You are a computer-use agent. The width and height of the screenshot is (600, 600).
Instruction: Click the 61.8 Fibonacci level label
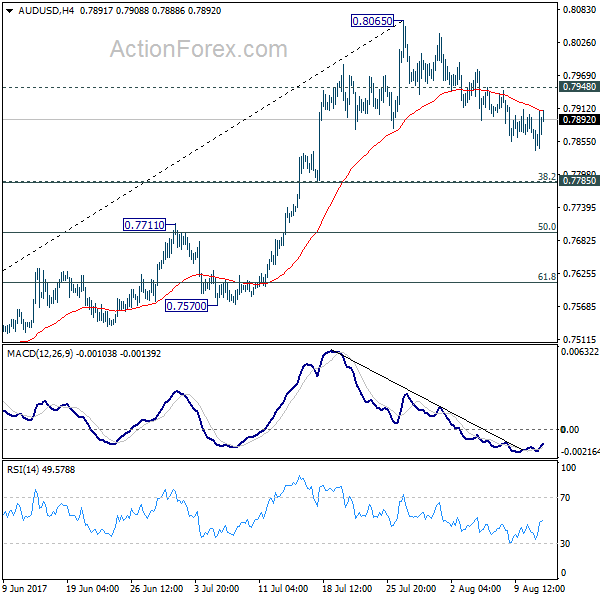coord(547,277)
